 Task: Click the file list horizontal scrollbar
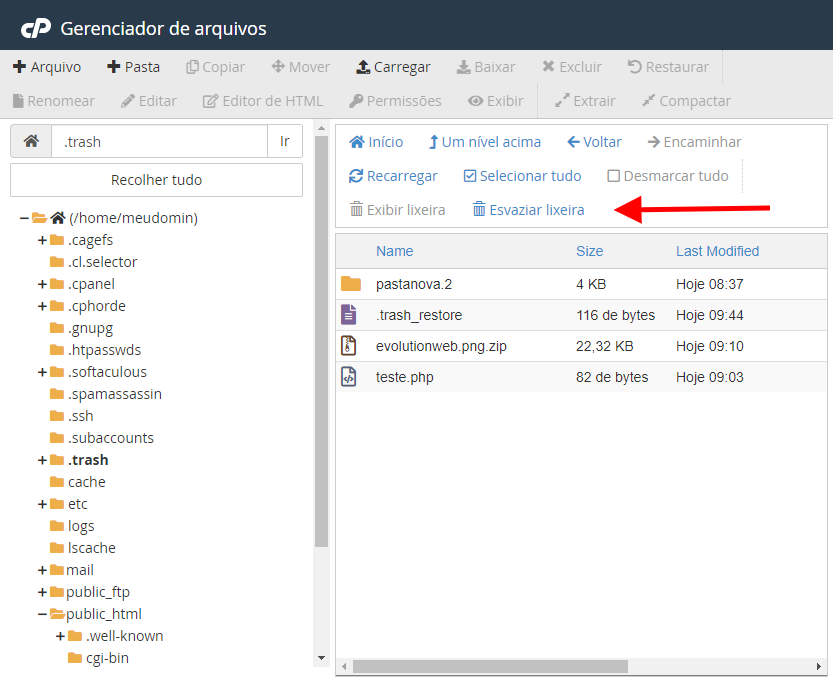click(x=490, y=666)
